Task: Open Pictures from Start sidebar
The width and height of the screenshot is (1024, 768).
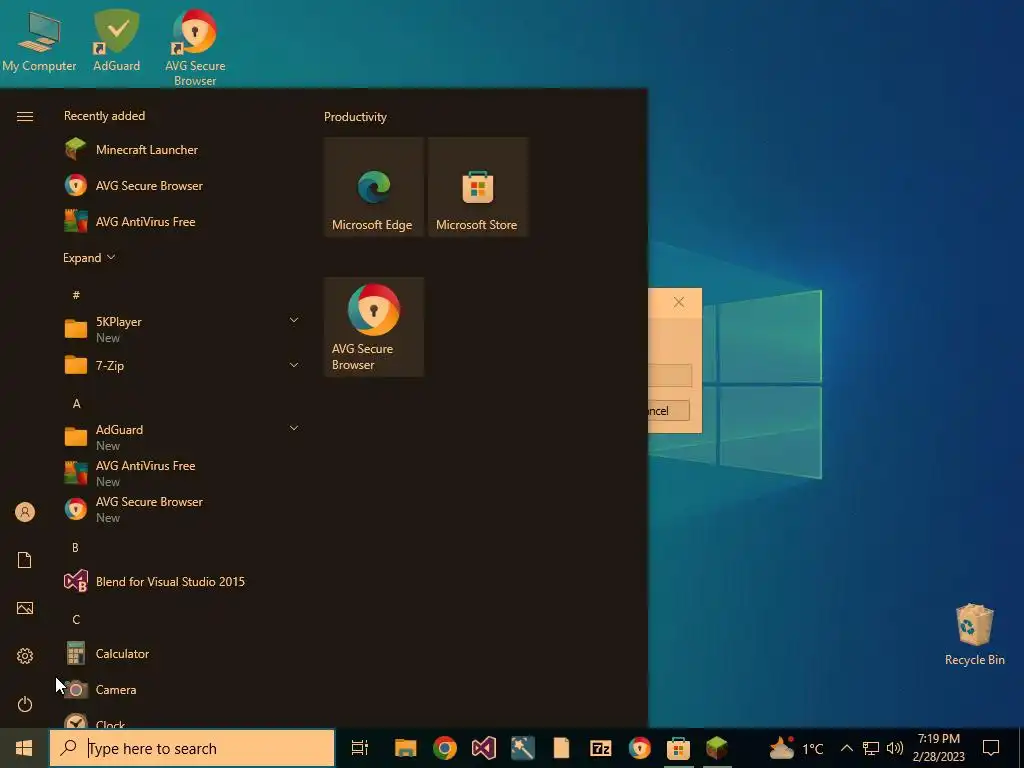Action: (x=25, y=608)
